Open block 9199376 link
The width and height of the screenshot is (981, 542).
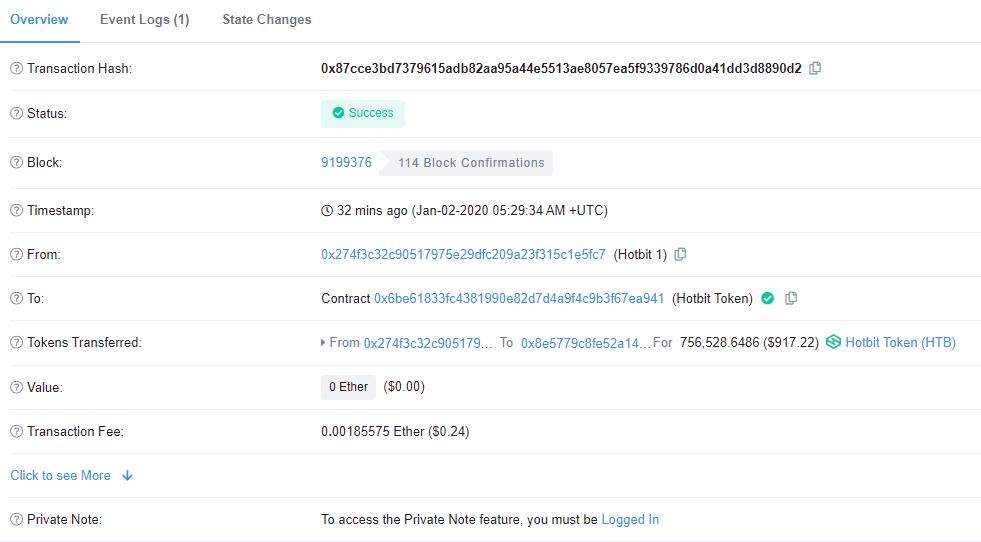346,162
